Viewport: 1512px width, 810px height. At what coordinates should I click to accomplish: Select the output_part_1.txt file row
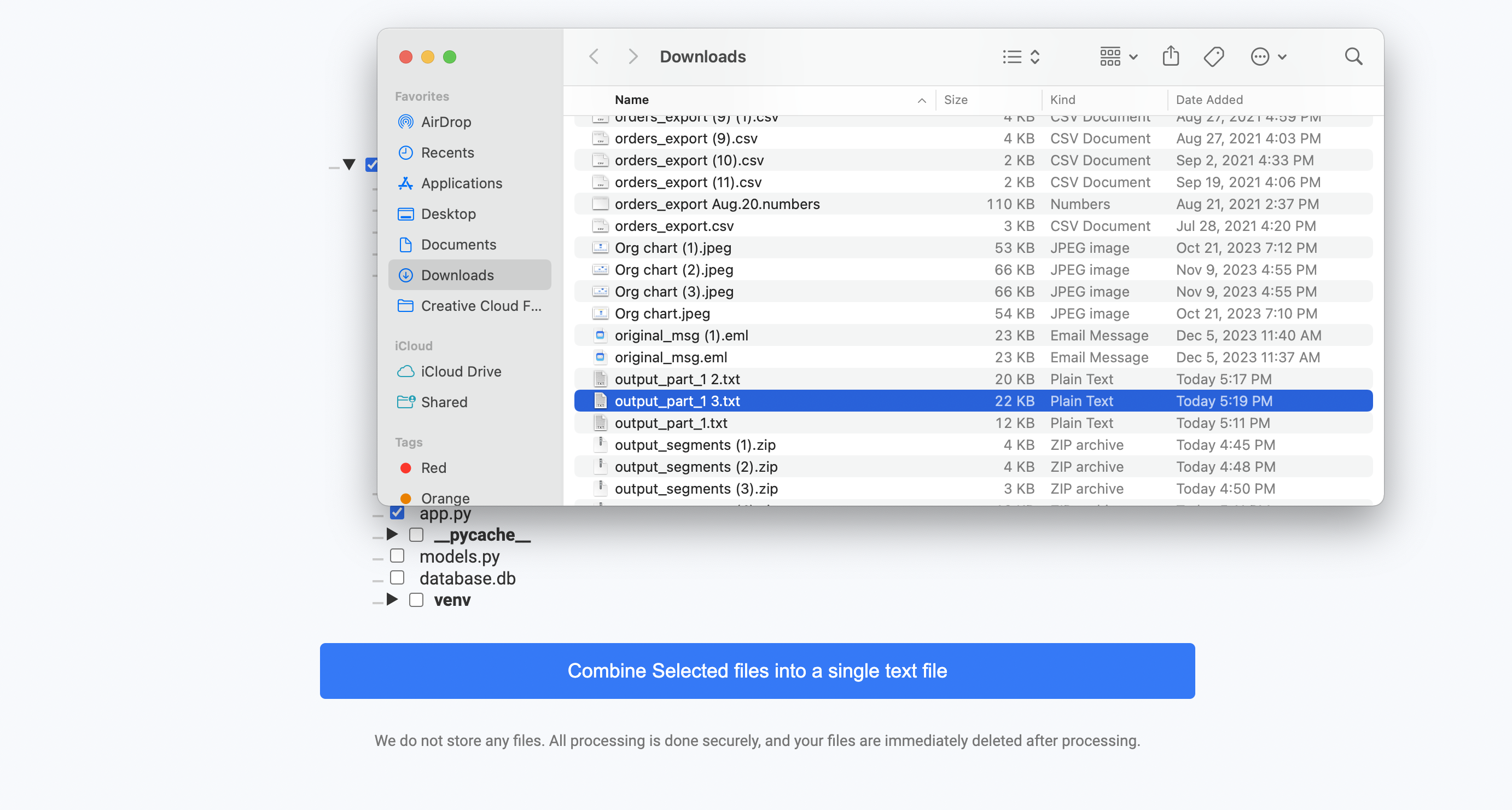671,423
